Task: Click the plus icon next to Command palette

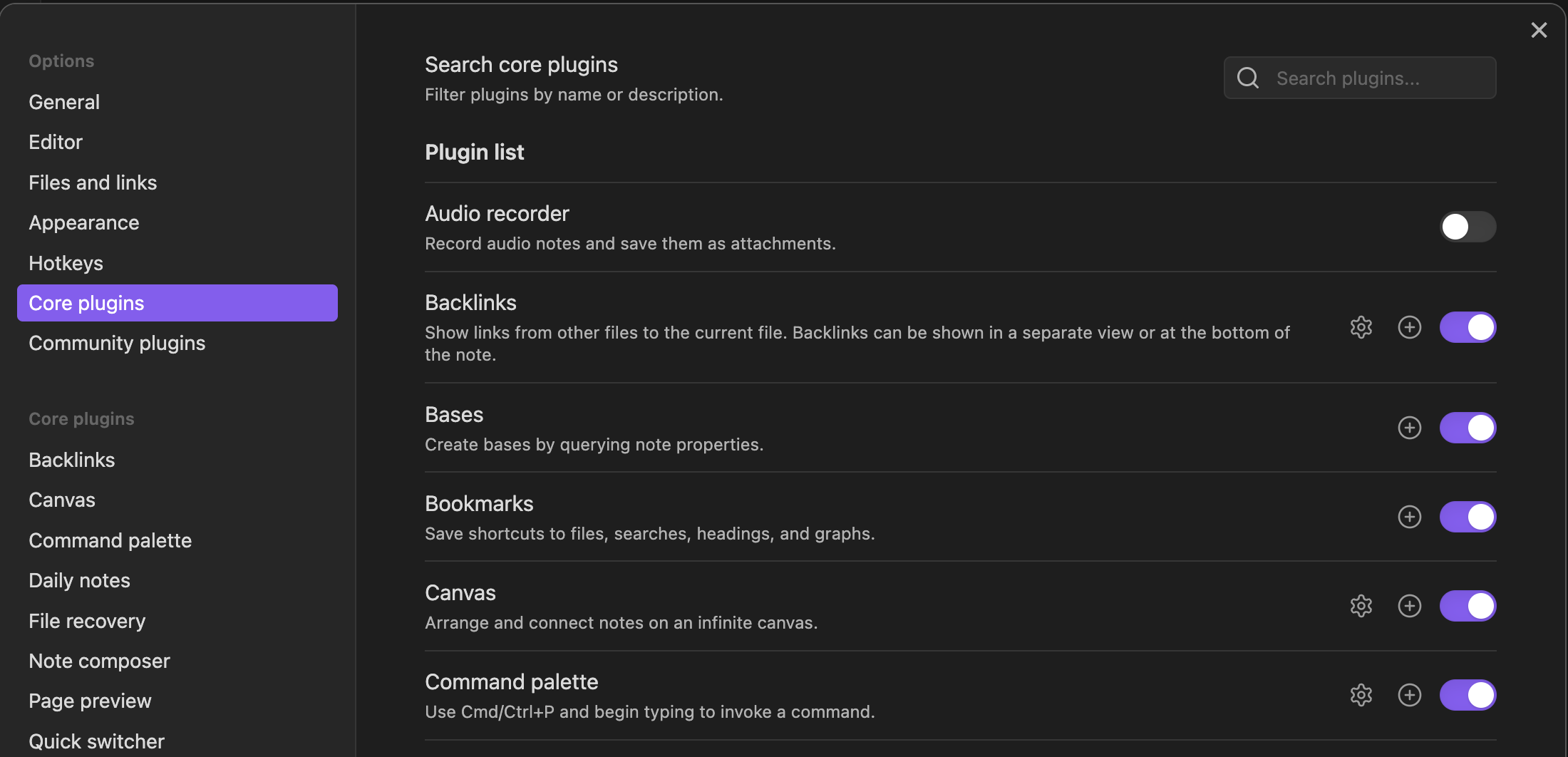Action: (x=1409, y=695)
